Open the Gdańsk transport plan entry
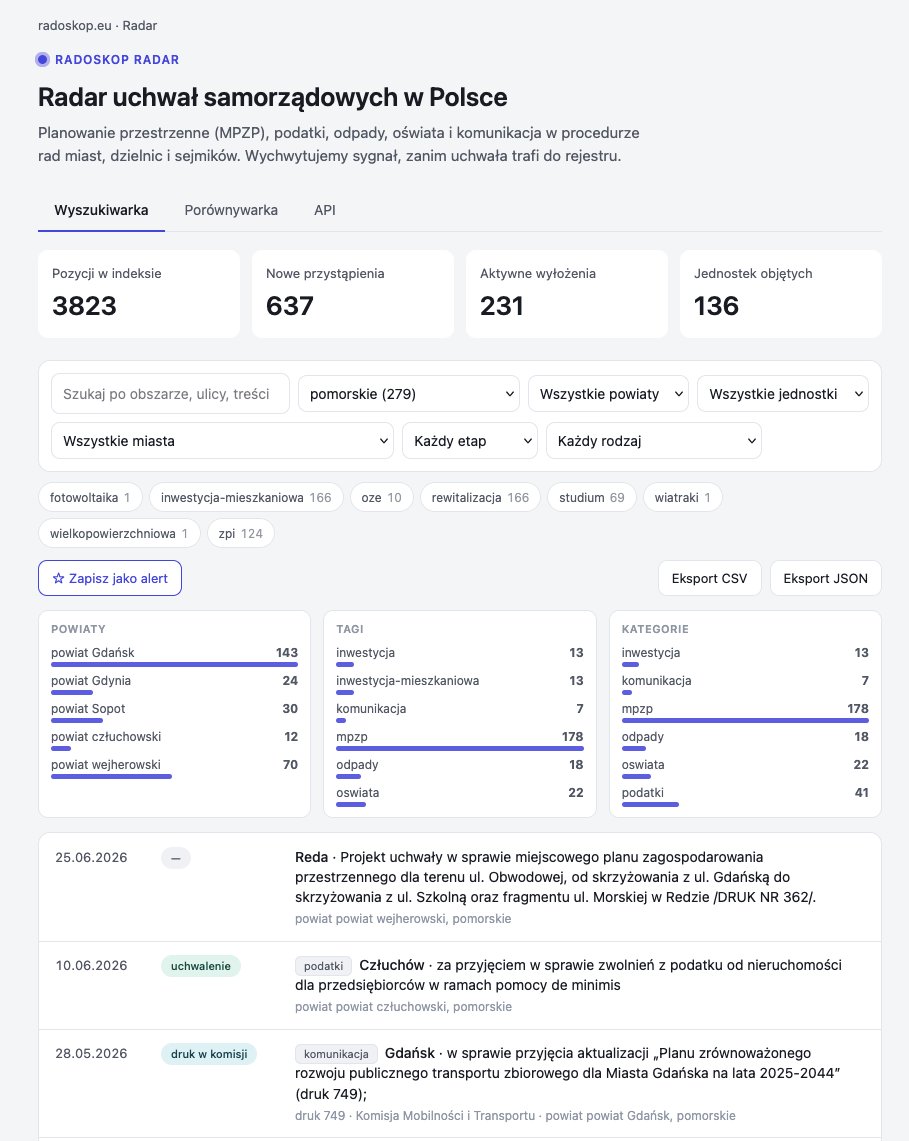 tap(459, 1084)
